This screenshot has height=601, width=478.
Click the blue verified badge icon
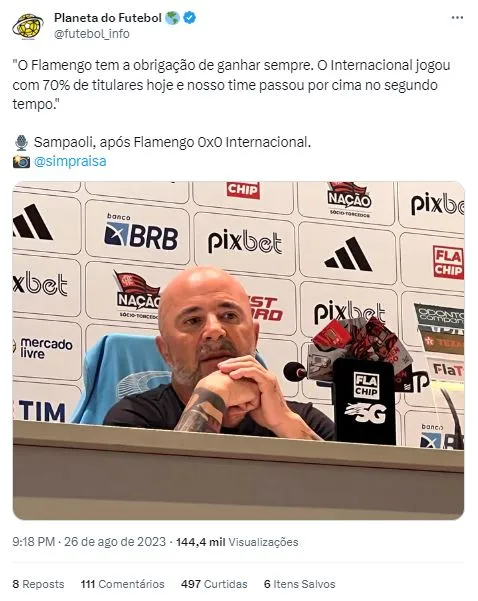click(190, 18)
